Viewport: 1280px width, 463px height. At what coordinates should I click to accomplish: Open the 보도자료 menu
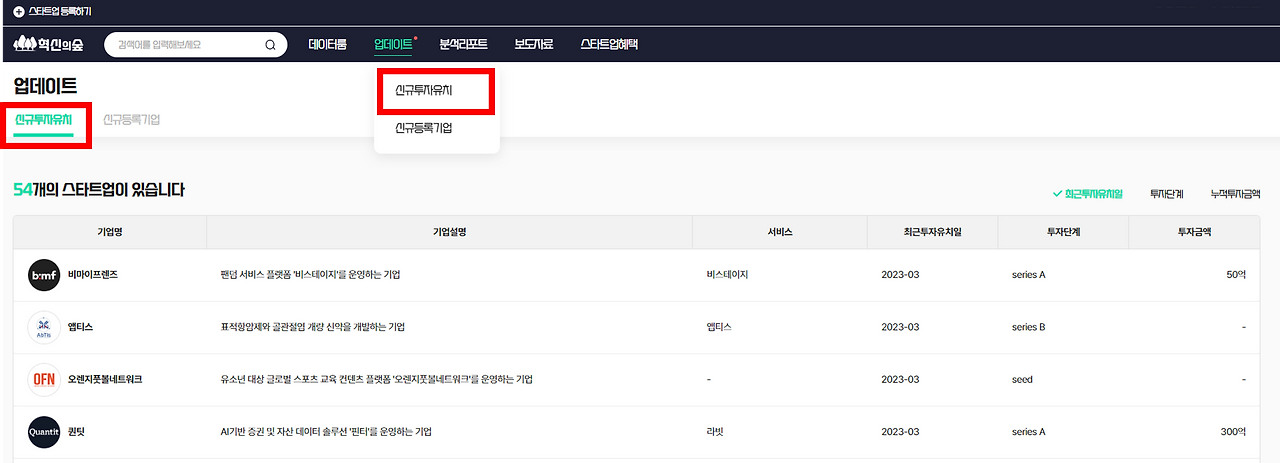coord(534,44)
